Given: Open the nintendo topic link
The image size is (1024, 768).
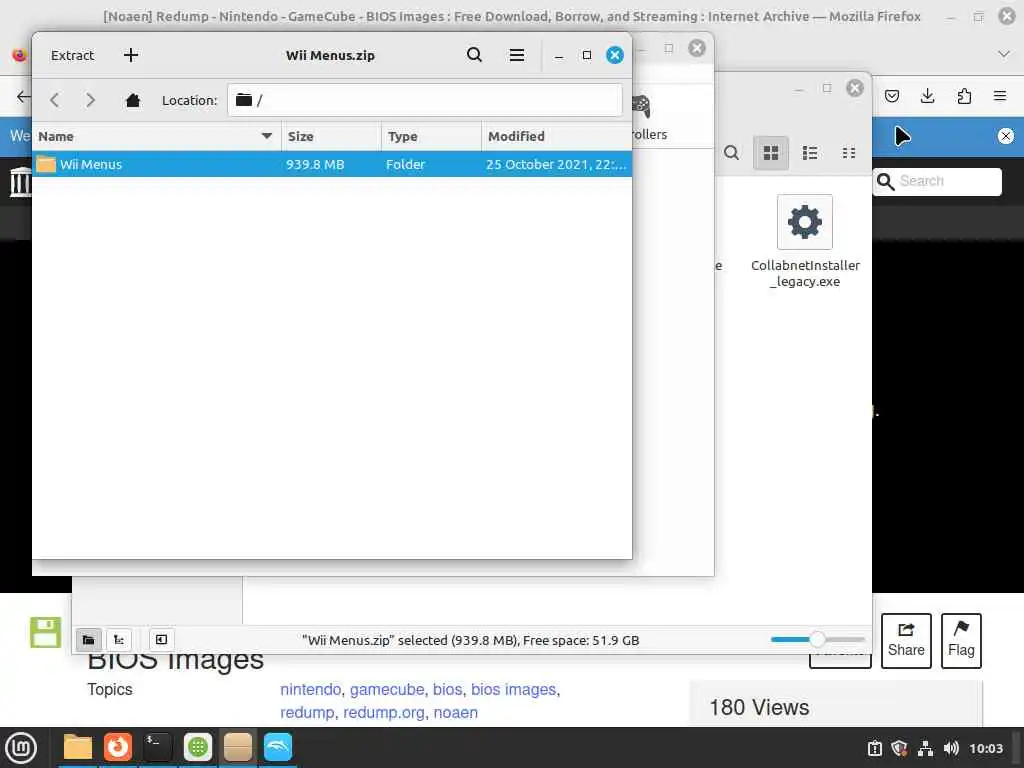Looking at the screenshot, I should click(x=310, y=690).
